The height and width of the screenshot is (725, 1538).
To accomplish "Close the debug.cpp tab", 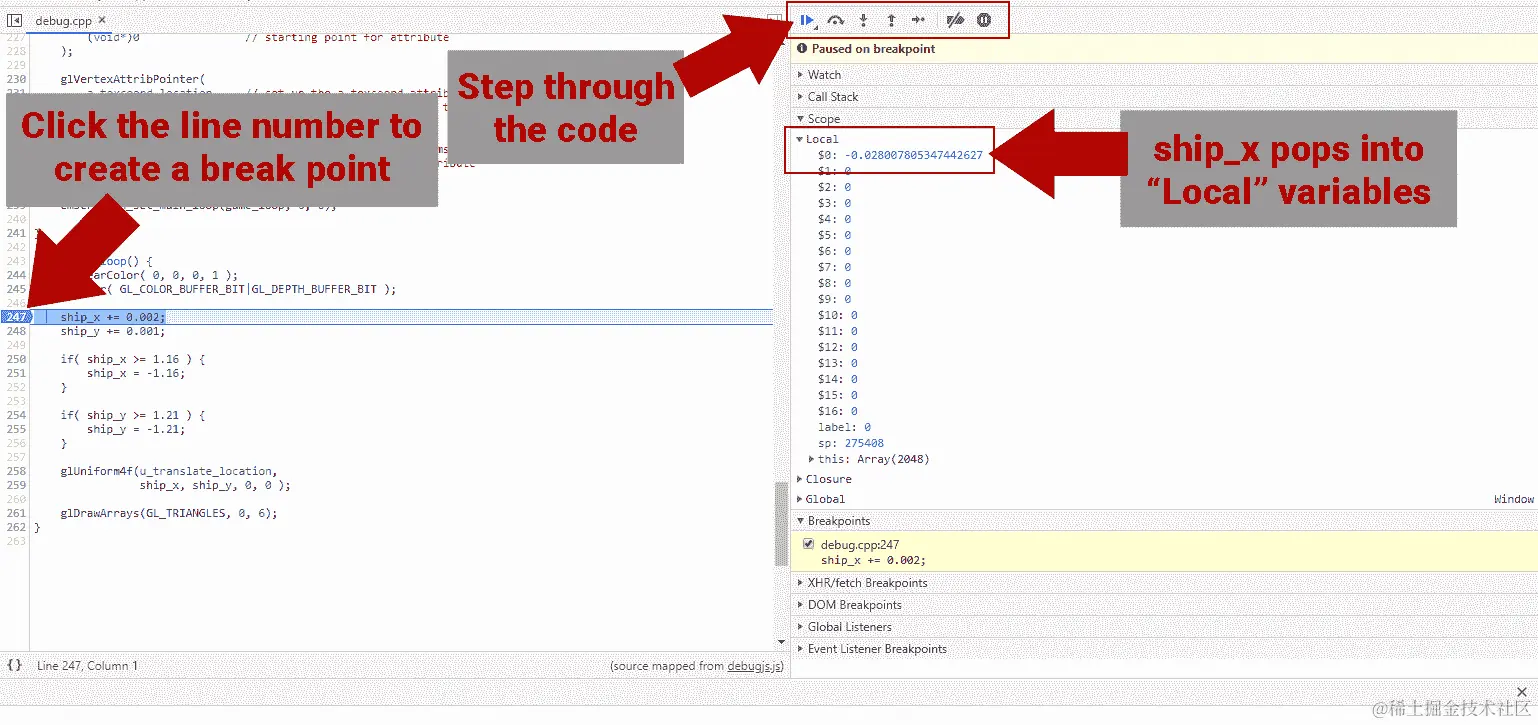I will 103,20.
